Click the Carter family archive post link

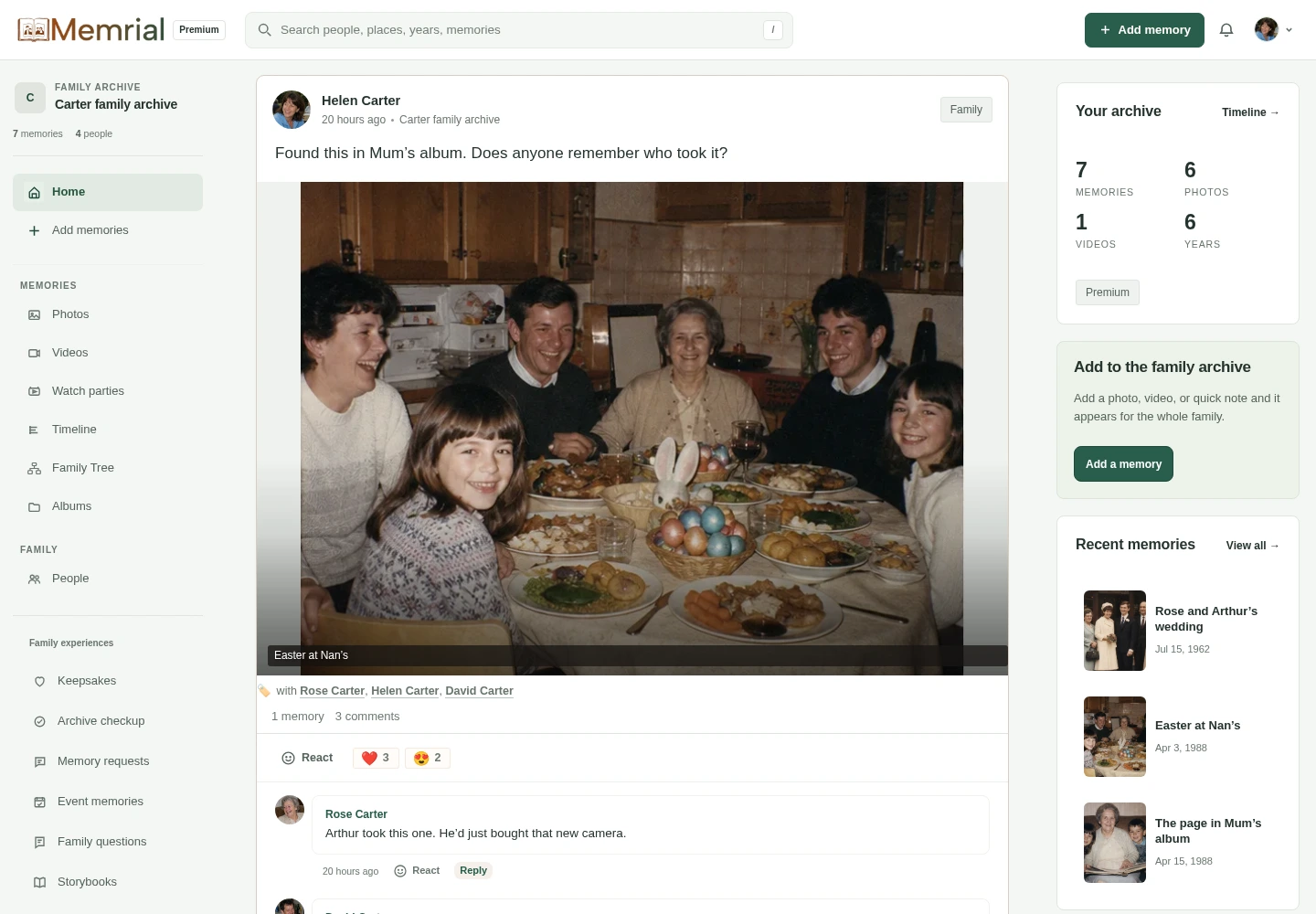click(450, 120)
